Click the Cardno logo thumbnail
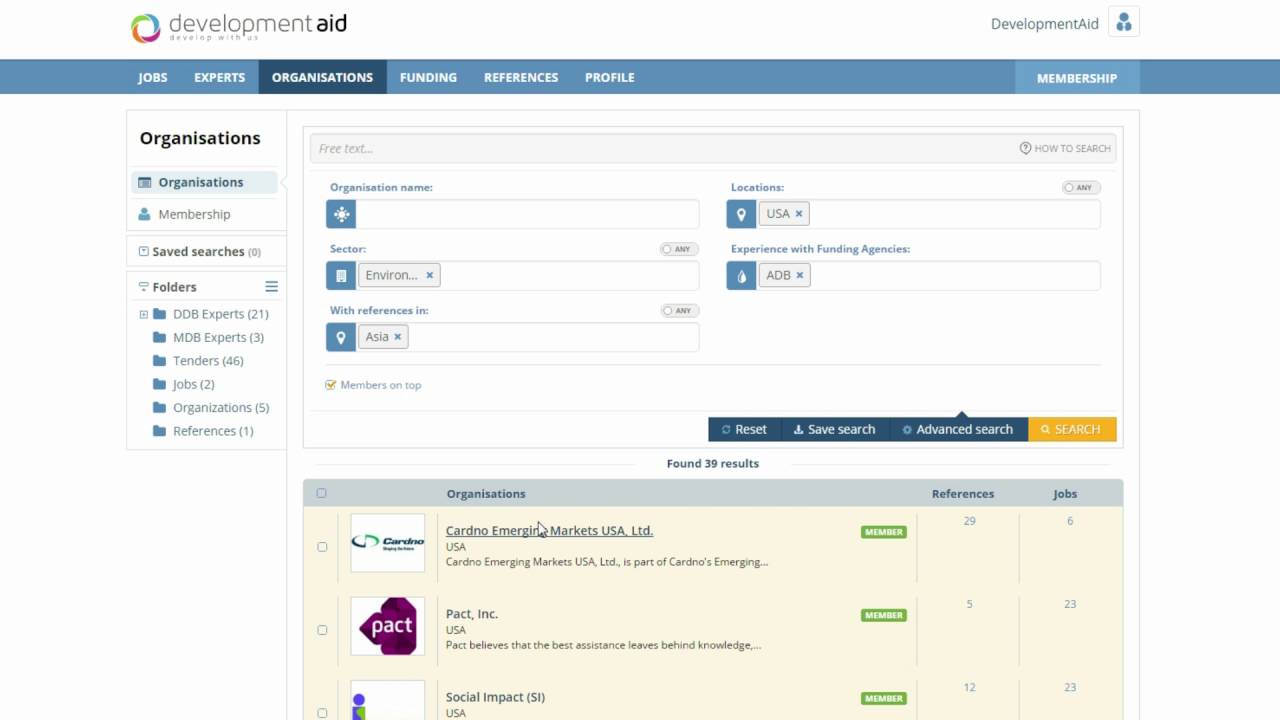Viewport: 1280px width, 720px height. click(x=388, y=543)
